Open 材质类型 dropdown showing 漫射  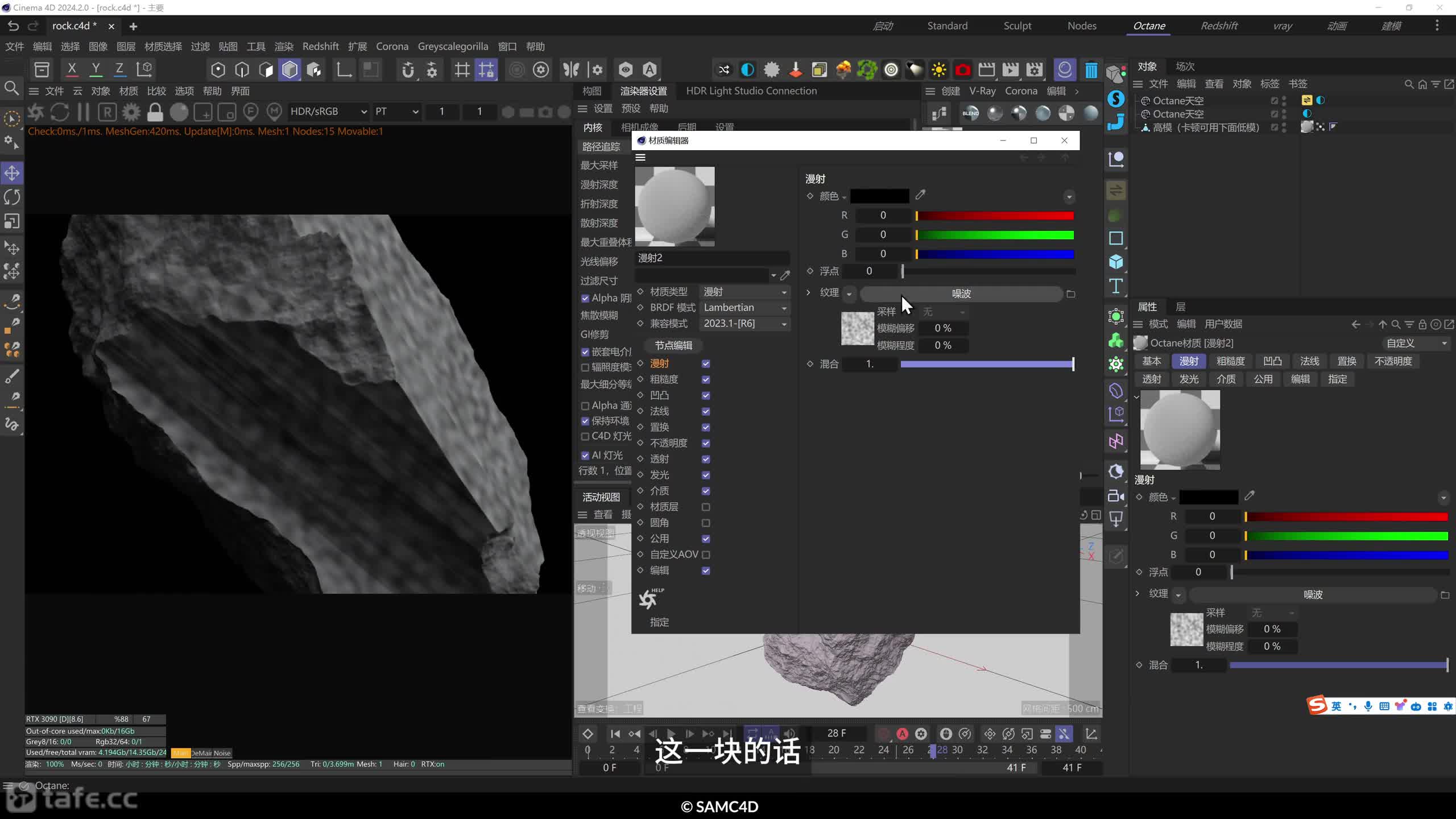pyautogui.click(x=744, y=292)
